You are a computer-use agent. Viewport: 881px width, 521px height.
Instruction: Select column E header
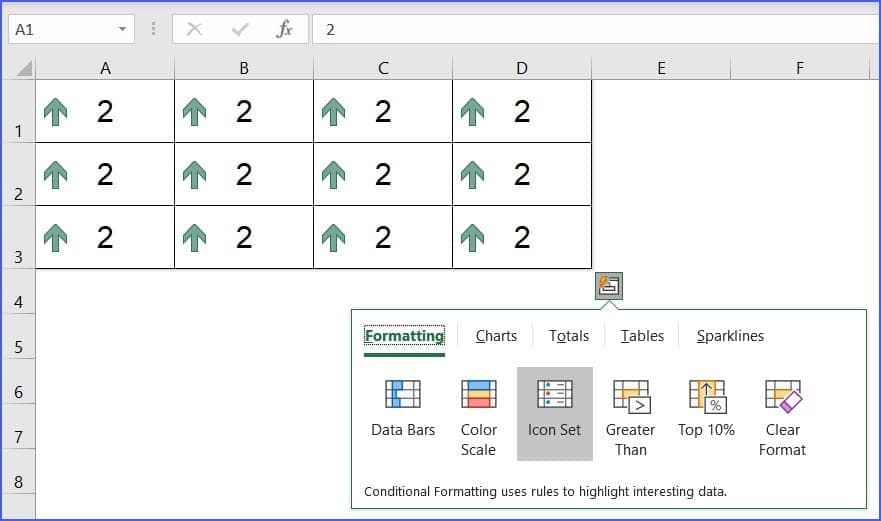(x=661, y=69)
